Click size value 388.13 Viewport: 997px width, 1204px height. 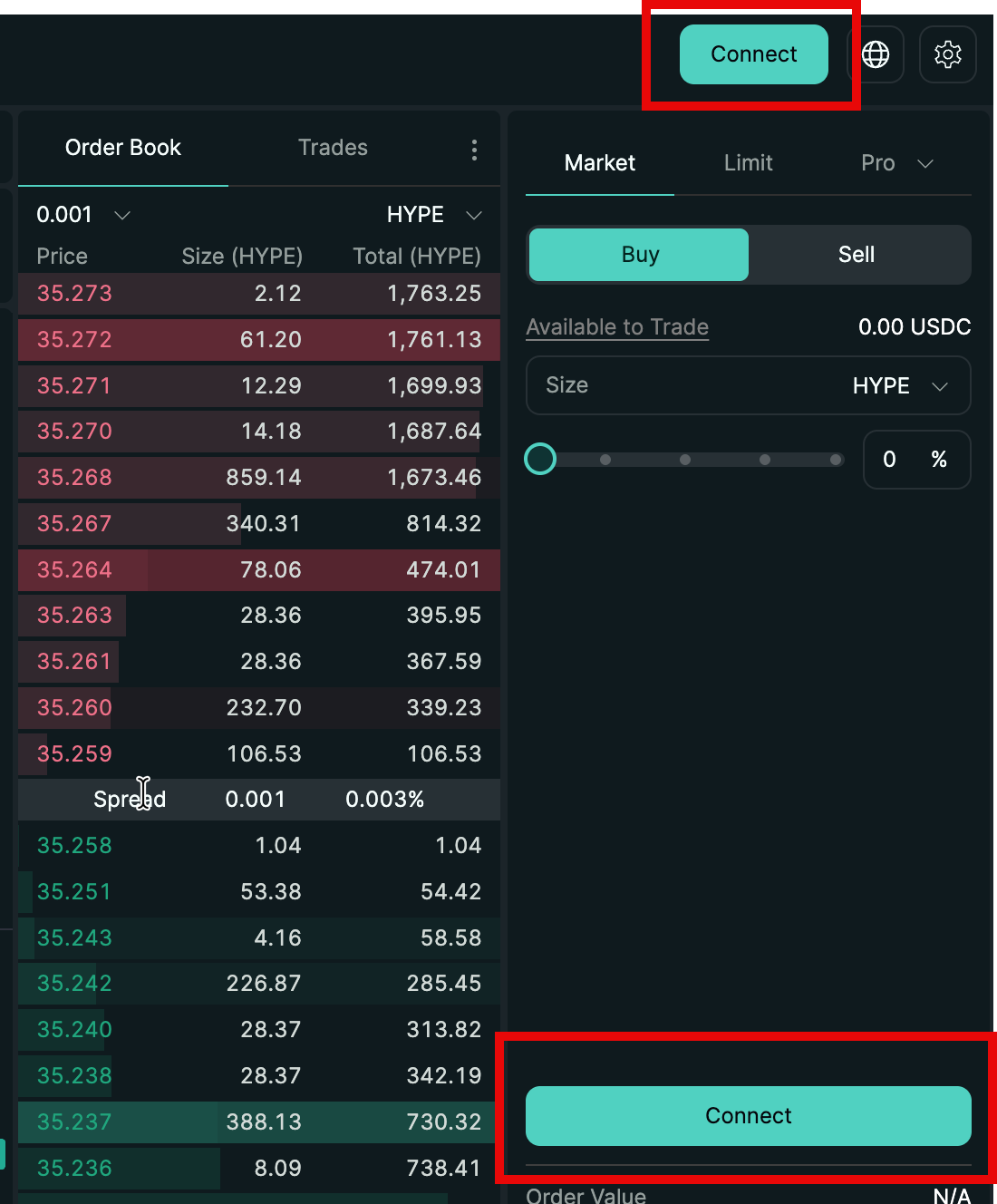coord(264,1122)
